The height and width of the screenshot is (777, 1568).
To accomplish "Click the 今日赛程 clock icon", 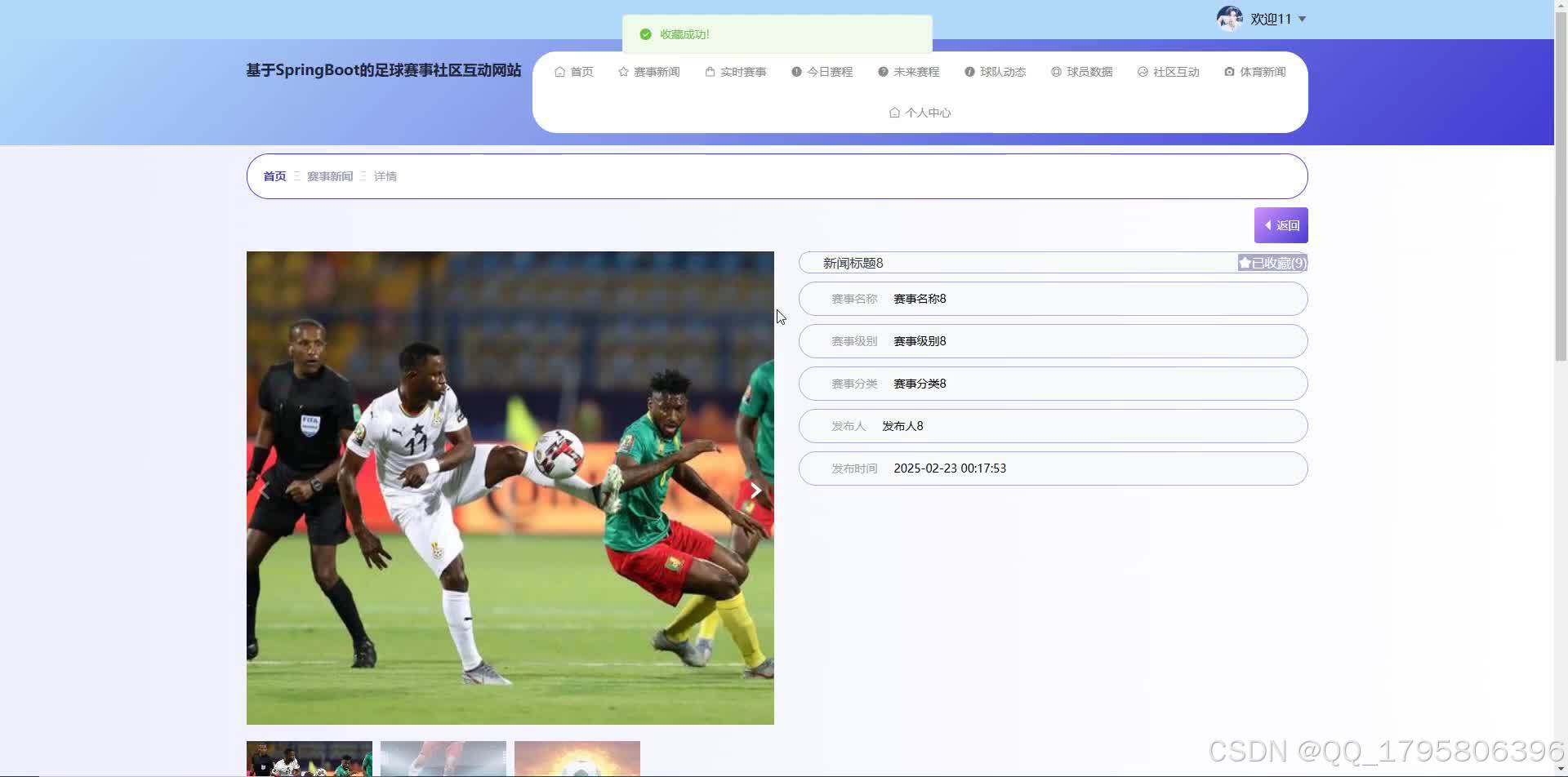I will [797, 72].
